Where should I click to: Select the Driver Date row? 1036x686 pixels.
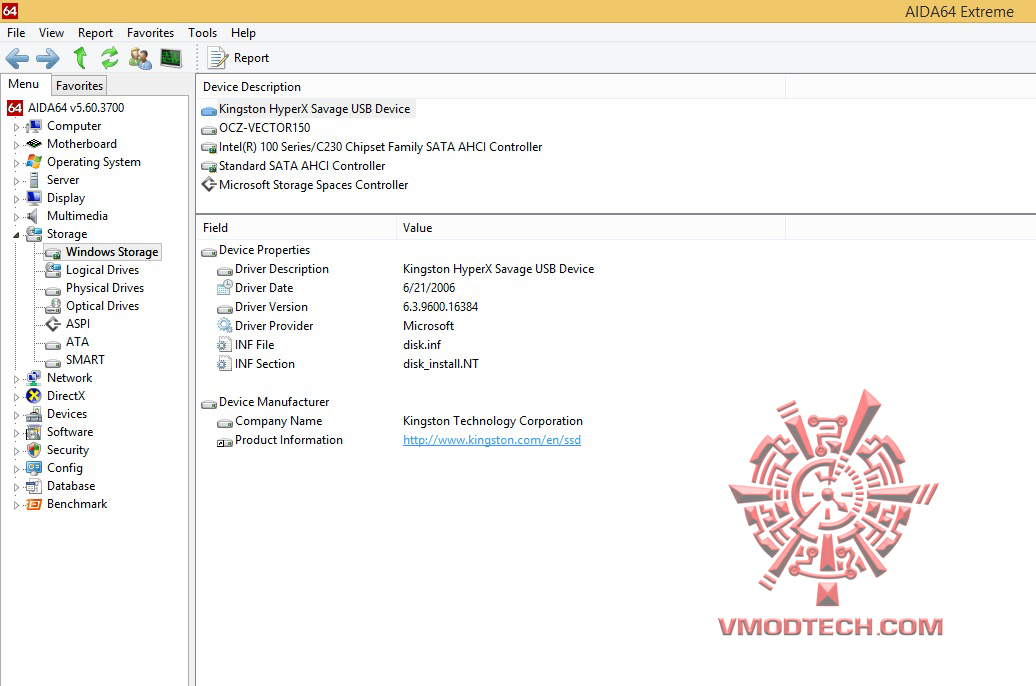336,288
